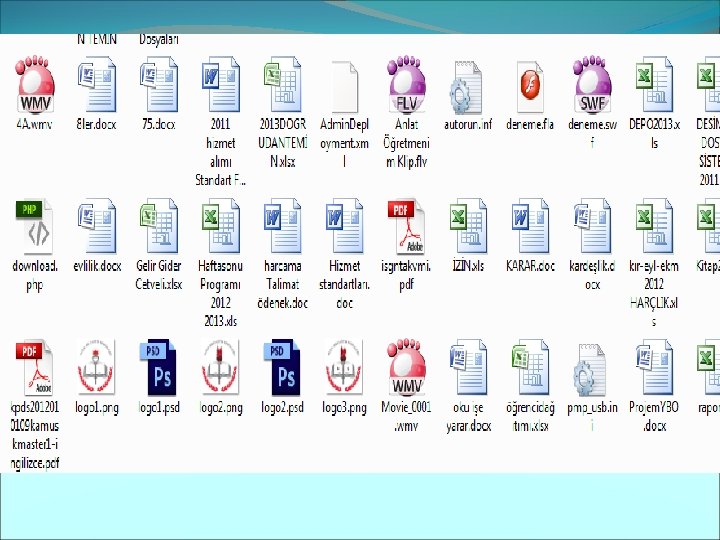Viewport: 720px width, 540px height.
Task: Select the Haftasonu Programı 2012 2013.xls icon
Action: [x=220, y=226]
